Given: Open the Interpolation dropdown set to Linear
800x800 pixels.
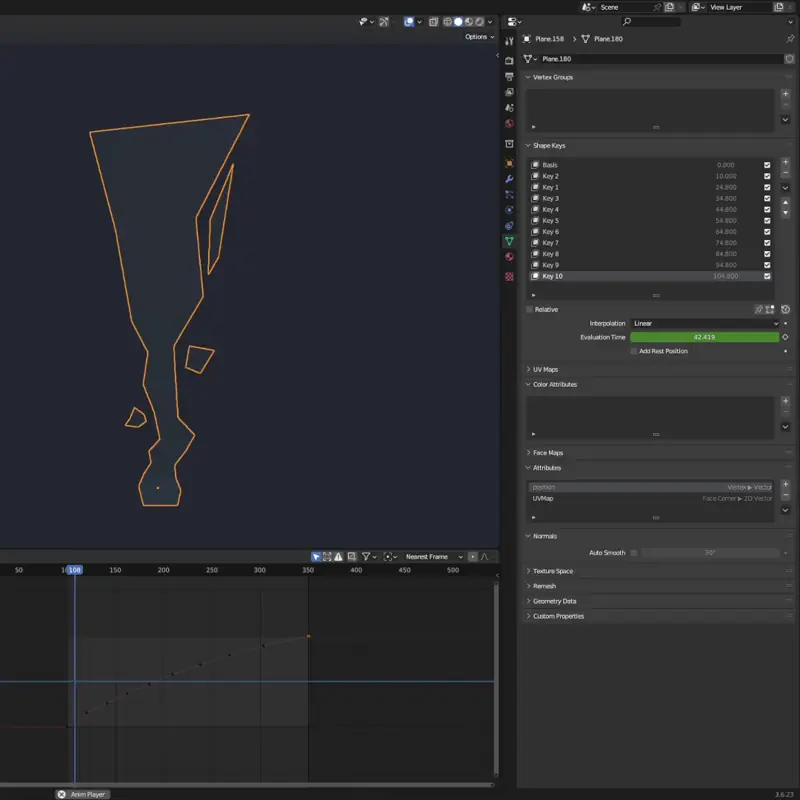Looking at the screenshot, I should click(704, 323).
